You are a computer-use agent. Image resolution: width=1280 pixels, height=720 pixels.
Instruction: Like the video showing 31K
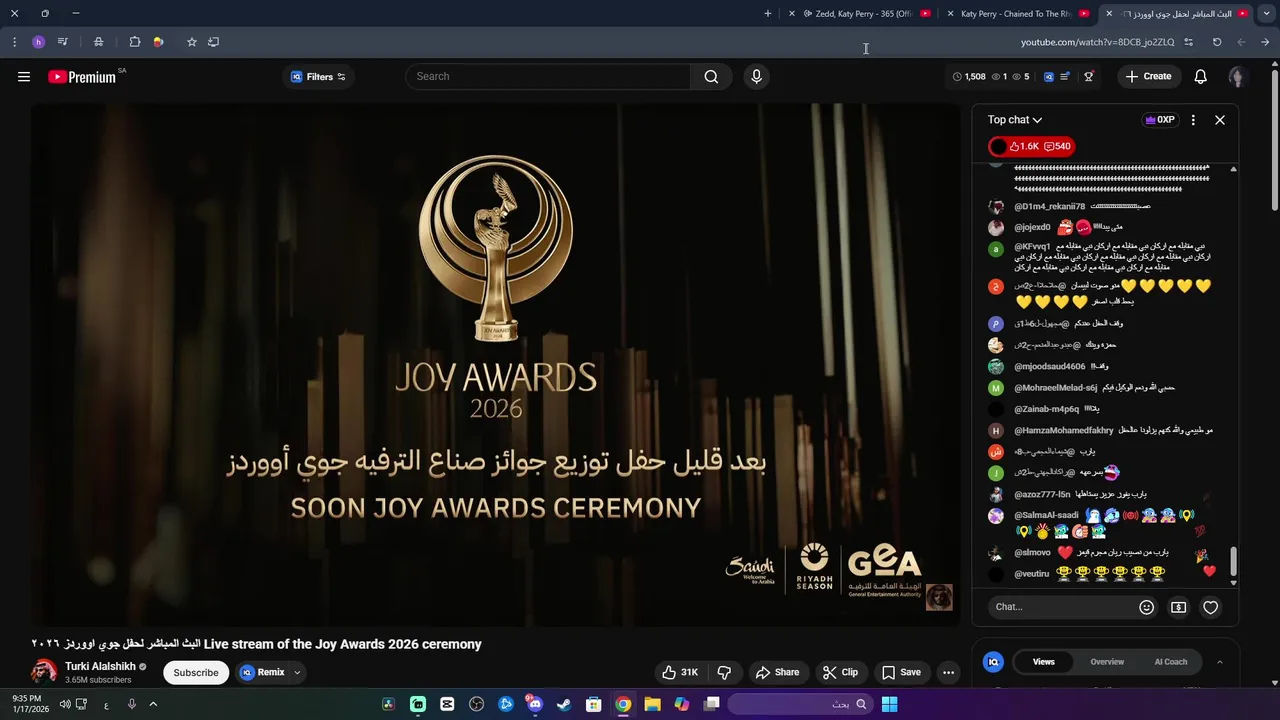pos(679,672)
